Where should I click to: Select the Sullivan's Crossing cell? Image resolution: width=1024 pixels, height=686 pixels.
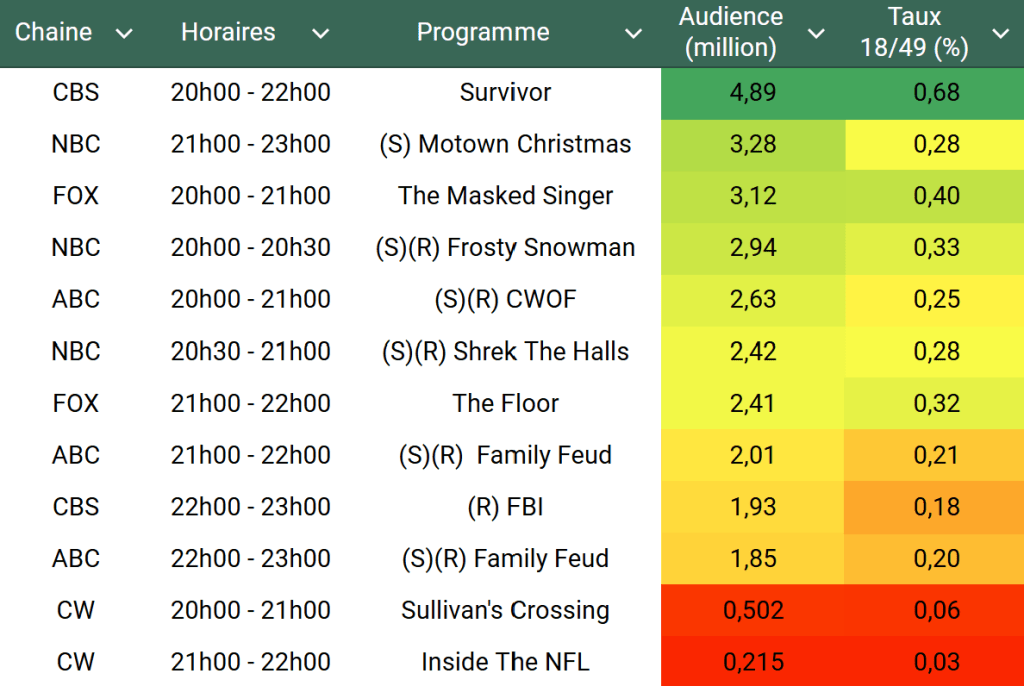pyautogui.click(x=505, y=610)
